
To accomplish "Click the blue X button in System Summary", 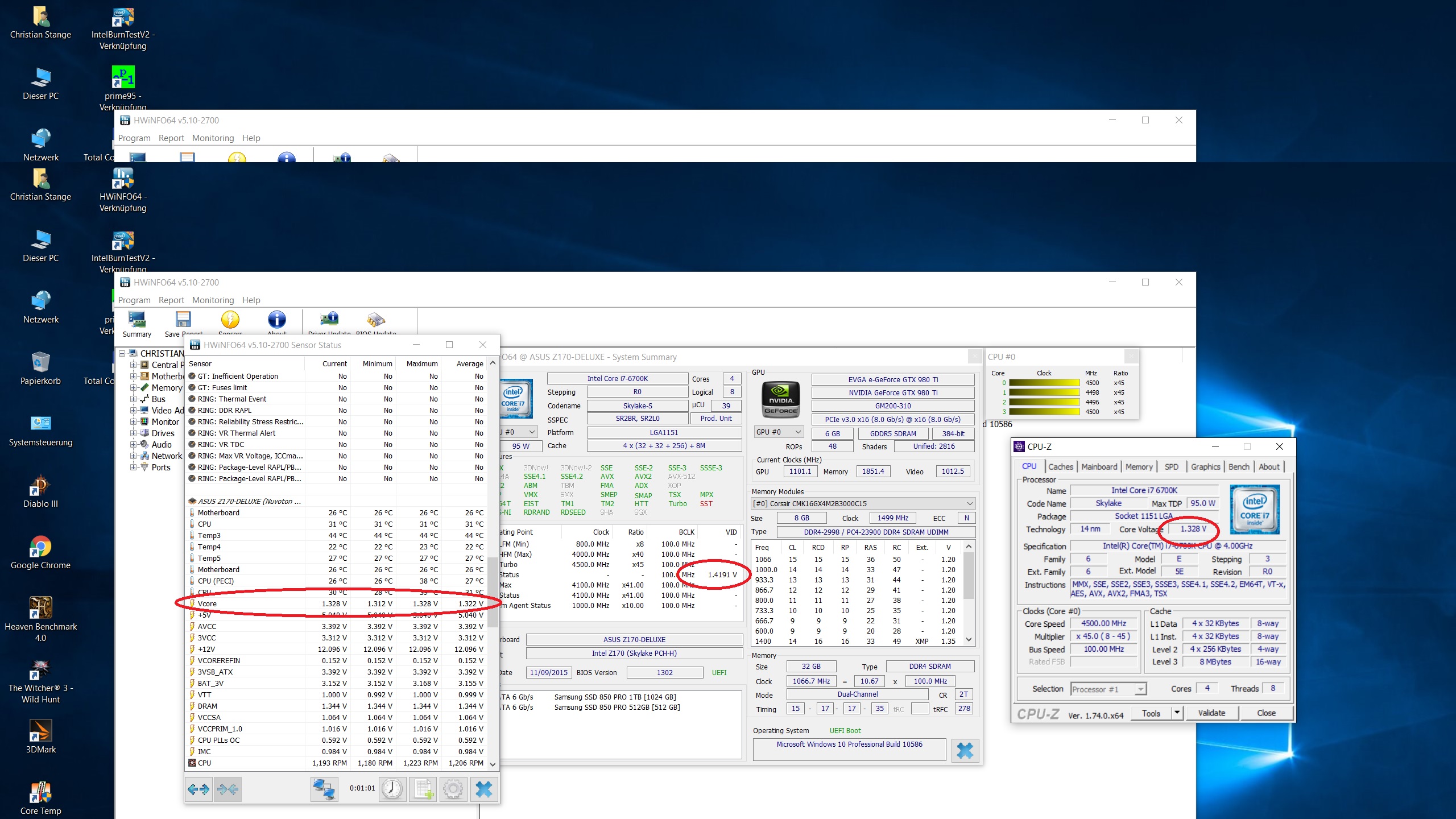I will click(x=965, y=750).
